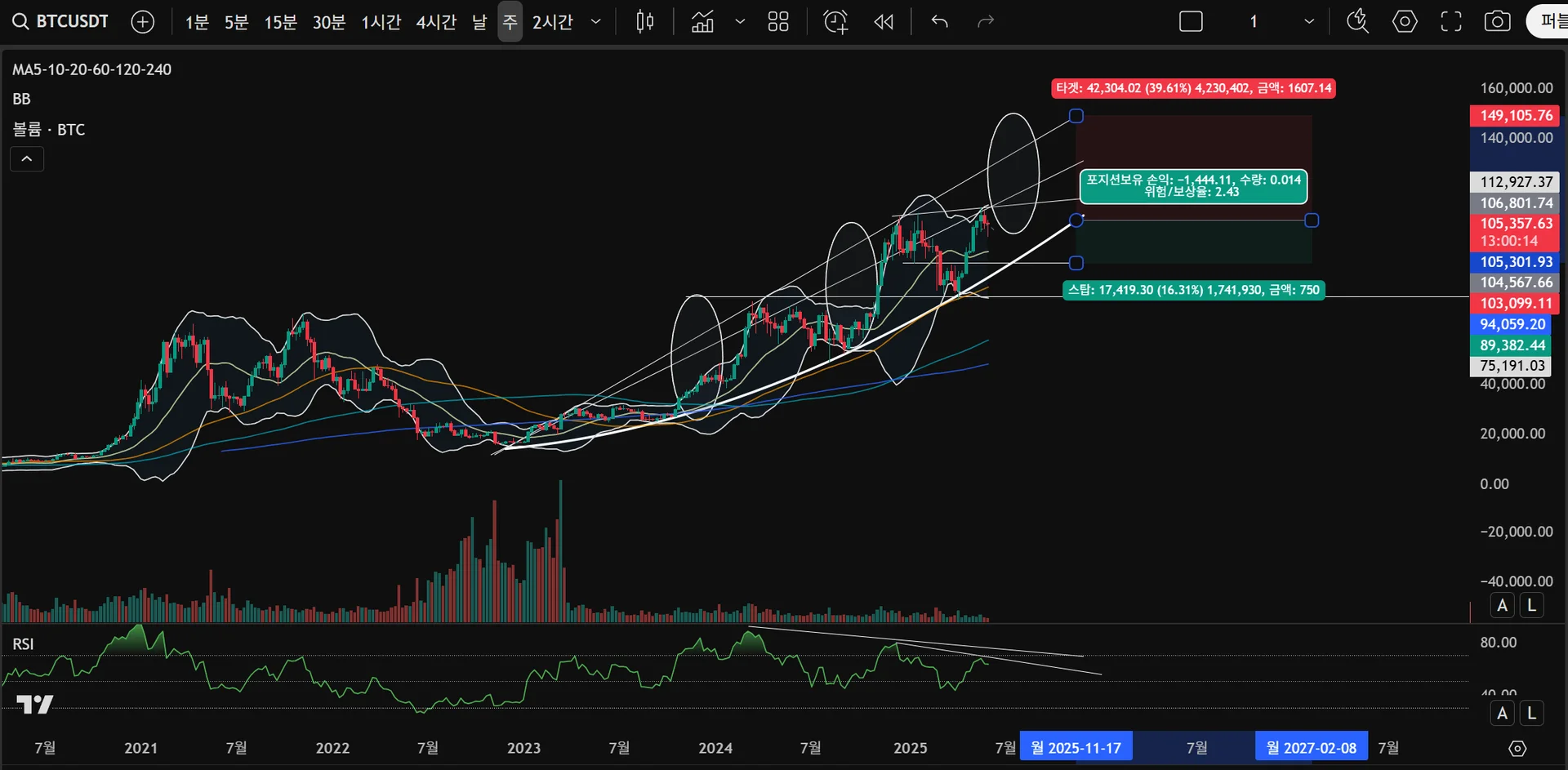This screenshot has width=1568, height=770.
Task: Select the 주 weekly timeframe
Action: pos(510,22)
